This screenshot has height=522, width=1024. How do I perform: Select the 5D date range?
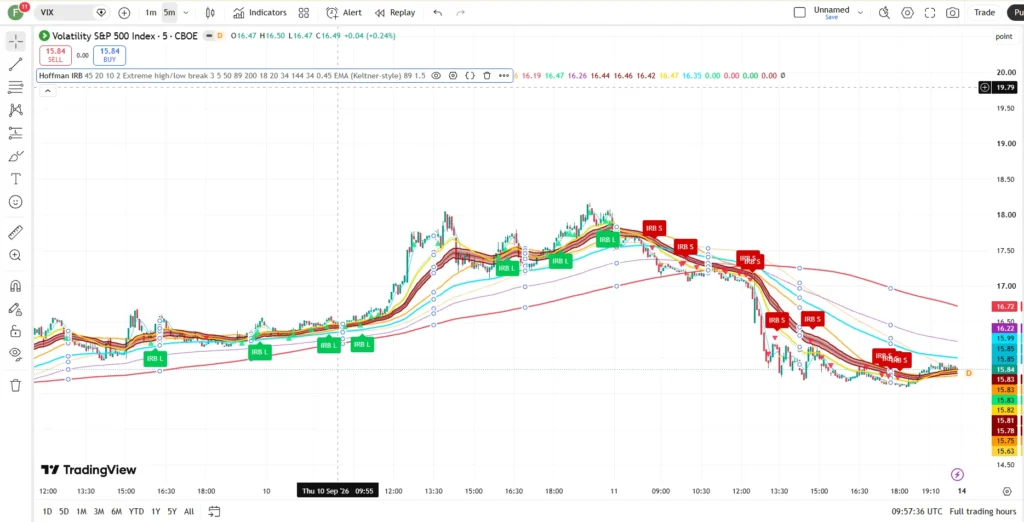point(64,512)
